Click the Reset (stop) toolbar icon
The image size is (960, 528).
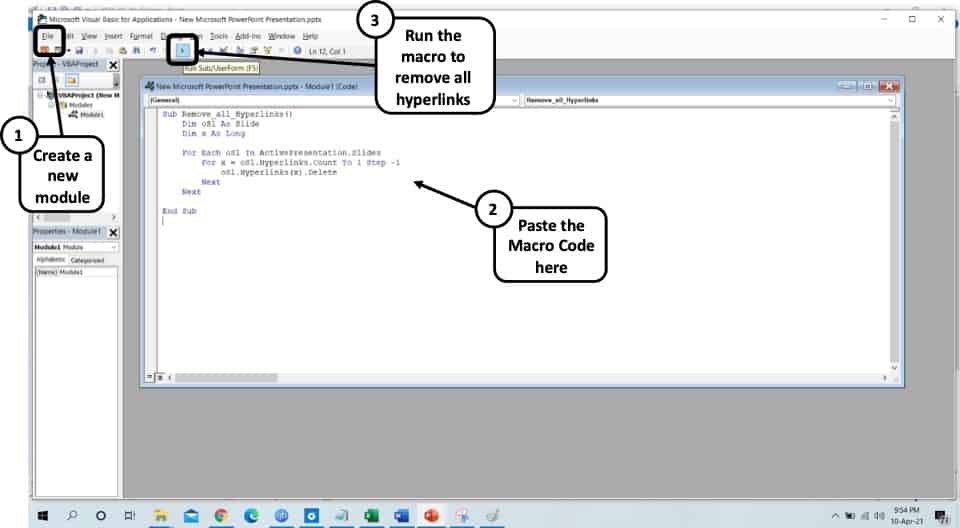[209, 51]
